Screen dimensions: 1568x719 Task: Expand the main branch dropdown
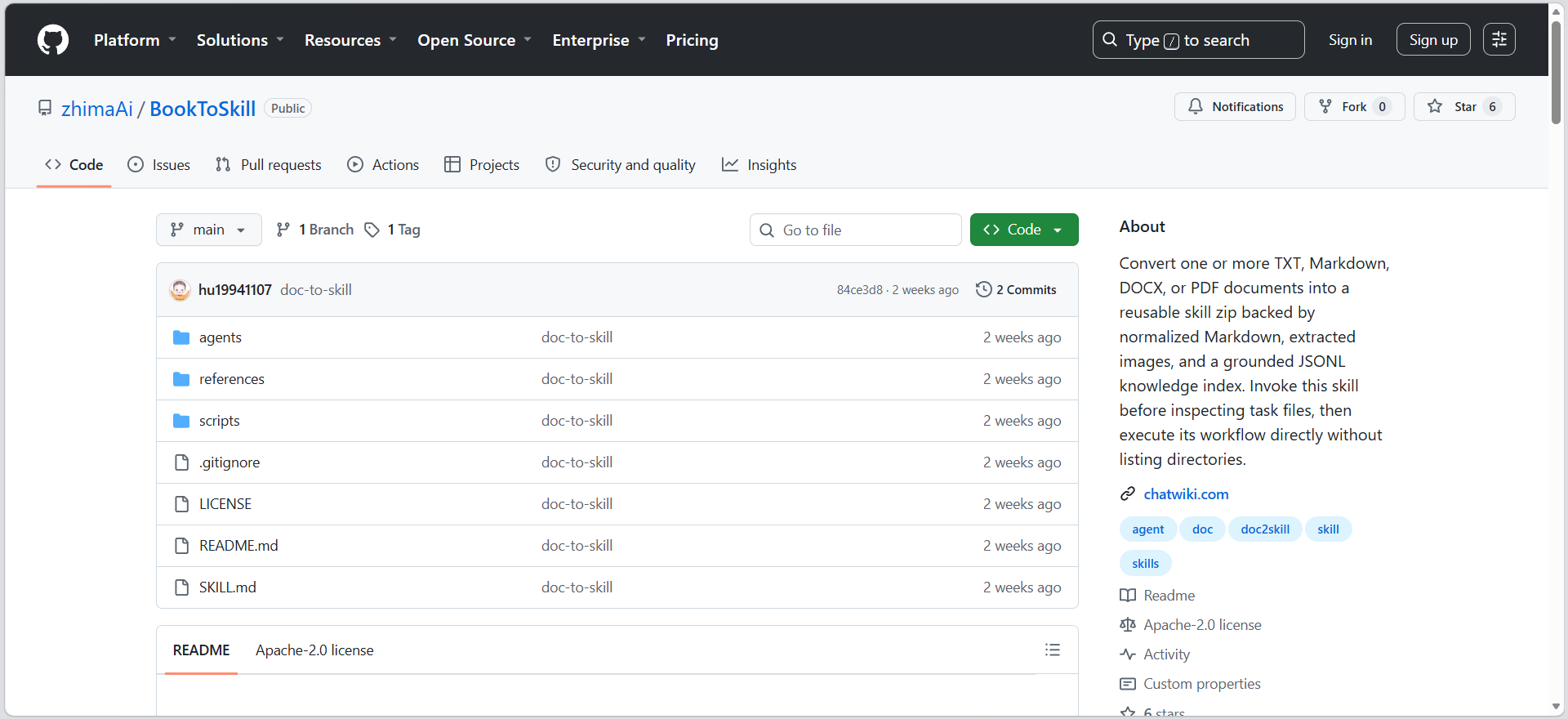tap(209, 230)
